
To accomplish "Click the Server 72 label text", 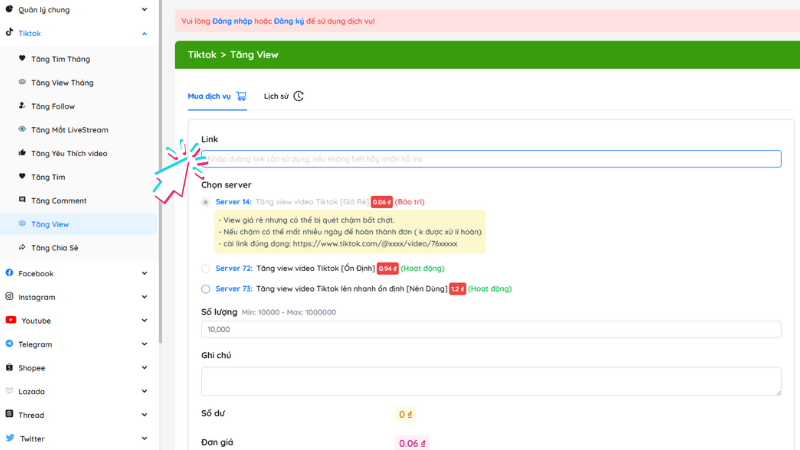I will (x=234, y=268).
